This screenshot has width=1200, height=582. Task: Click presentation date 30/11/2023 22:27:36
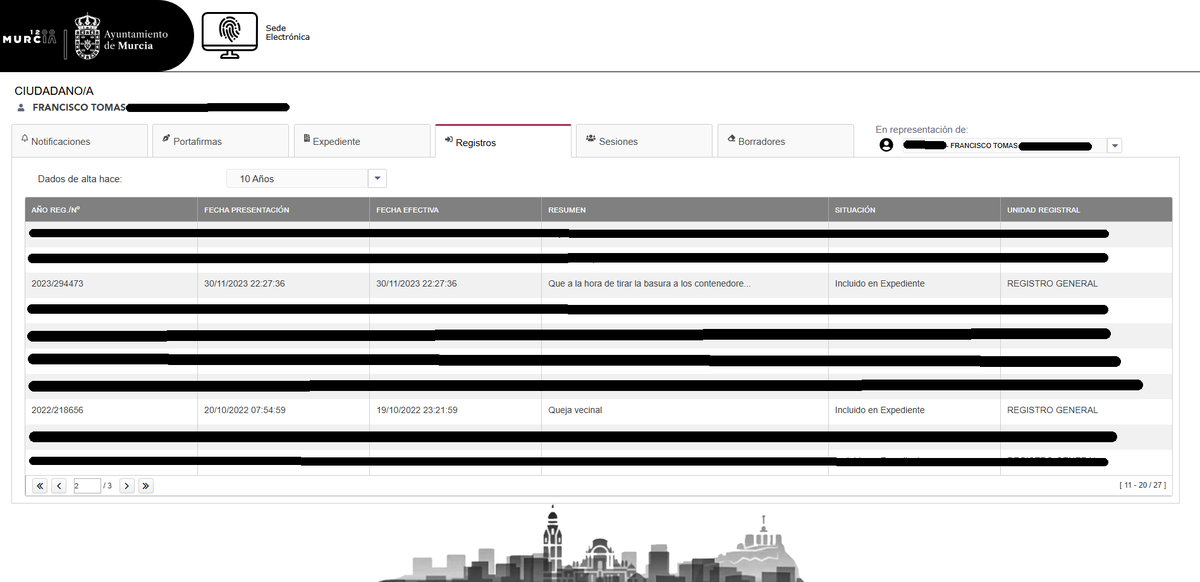click(245, 284)
